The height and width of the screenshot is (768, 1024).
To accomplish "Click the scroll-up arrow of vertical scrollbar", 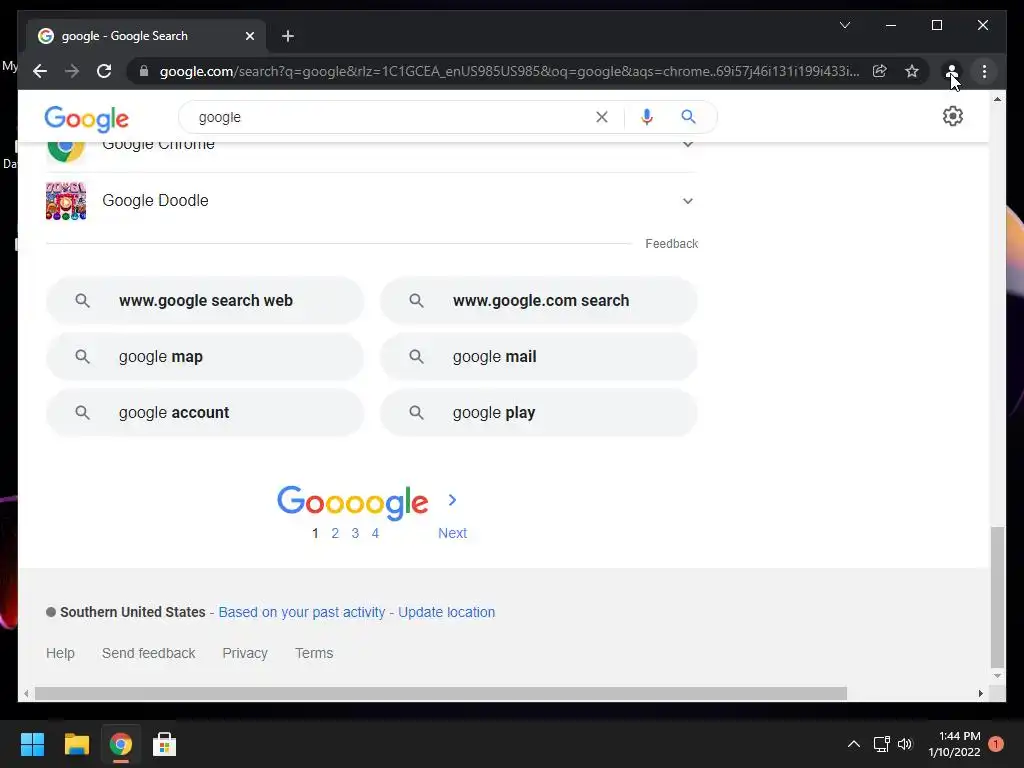I will click(x=997, y=99).
